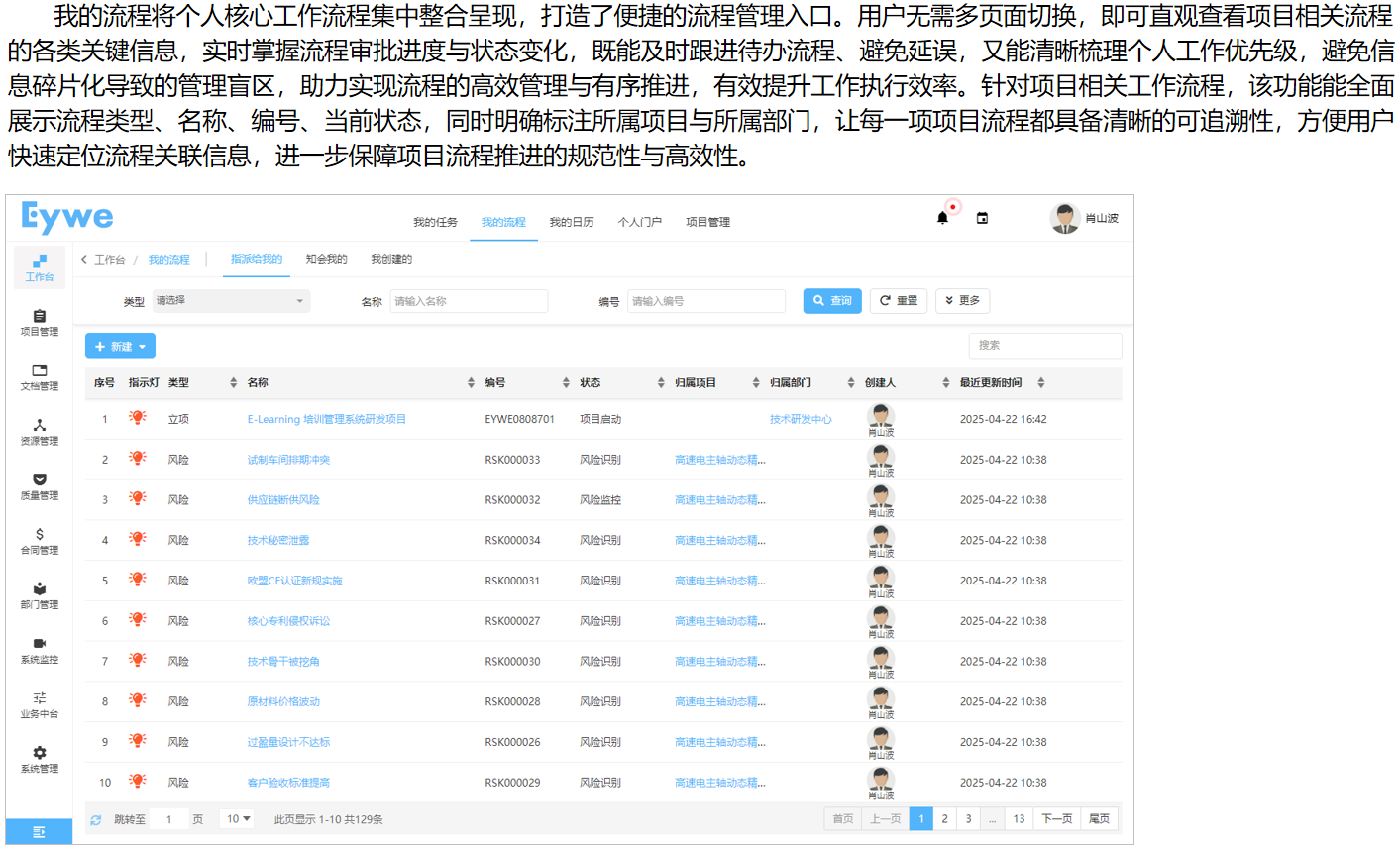This screenshot has height=849, width=1400.
Task: Open 系统监控 in the sidebar
Action: [x=39, y=649]
